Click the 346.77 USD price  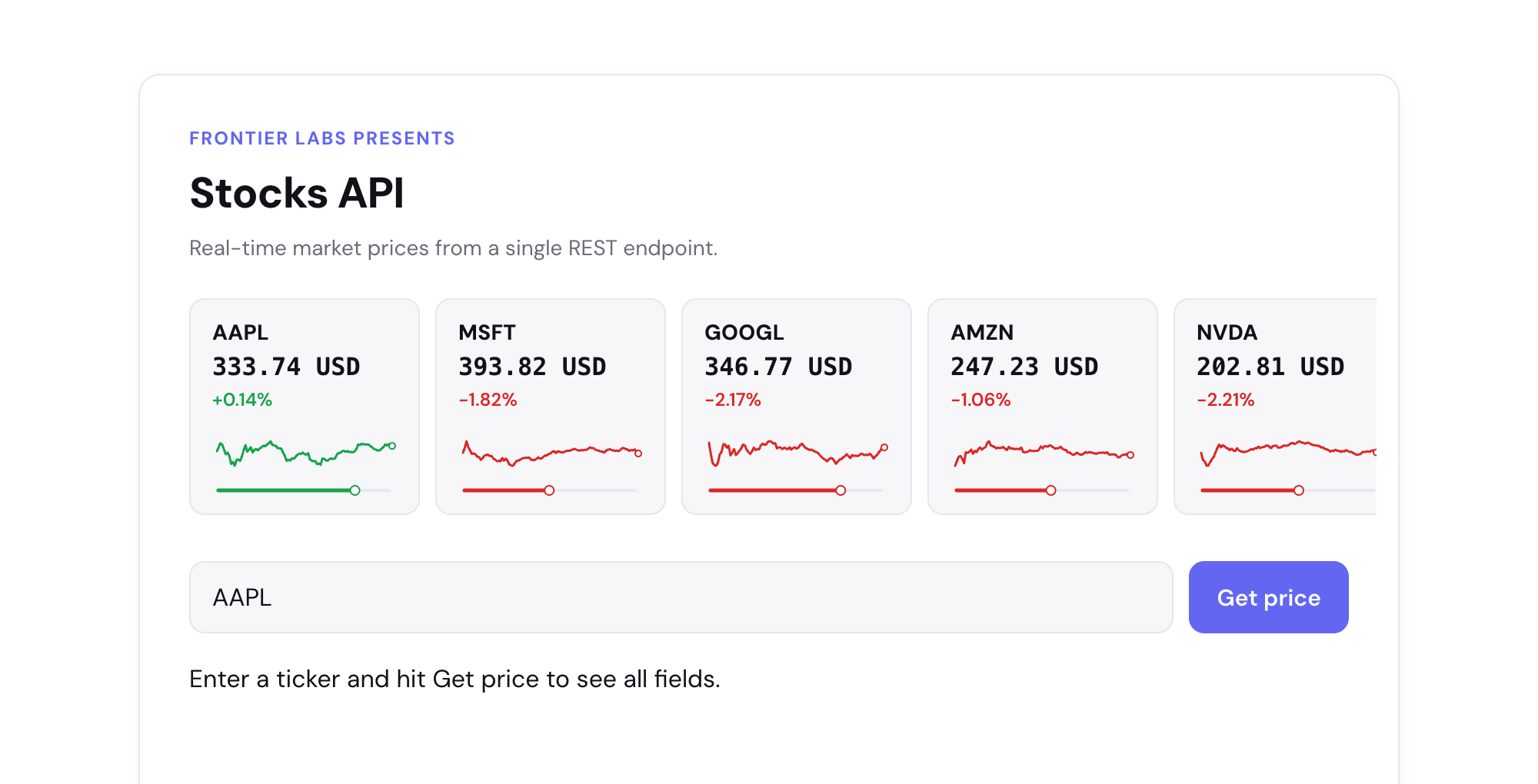(x=778, y=367)
